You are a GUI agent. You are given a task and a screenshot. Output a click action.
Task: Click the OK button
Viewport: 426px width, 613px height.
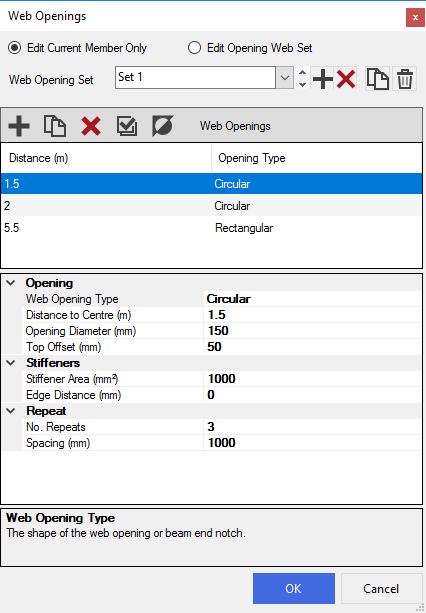294,588
